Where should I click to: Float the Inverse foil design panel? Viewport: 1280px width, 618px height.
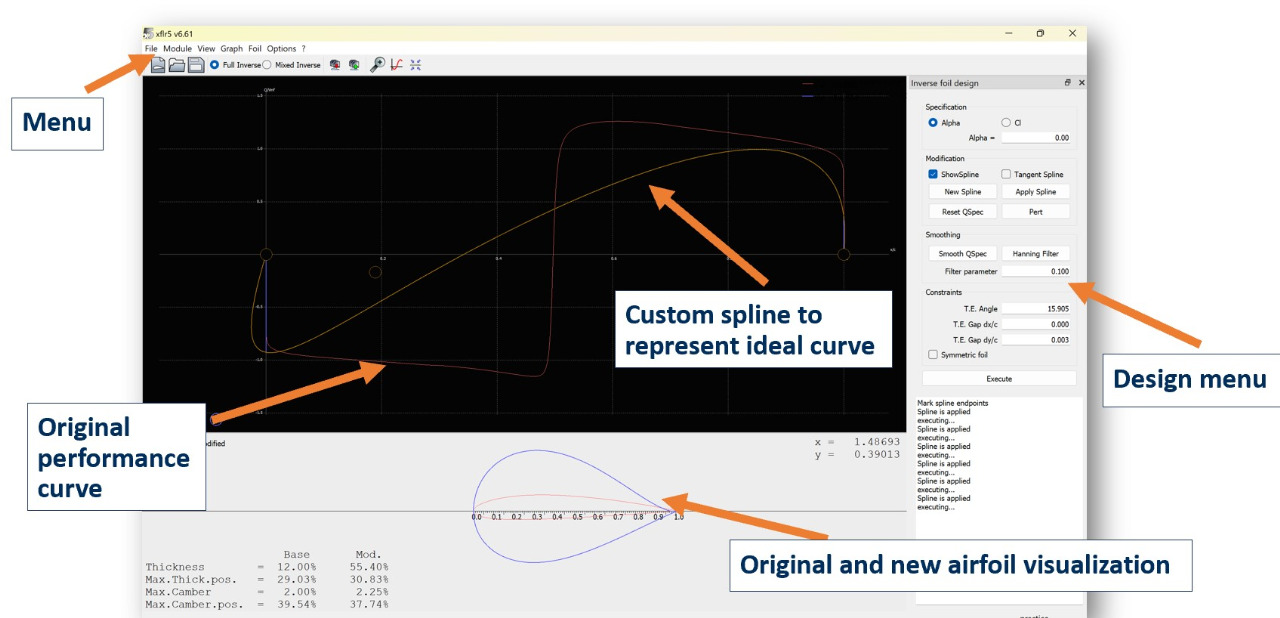(1068, 83)
